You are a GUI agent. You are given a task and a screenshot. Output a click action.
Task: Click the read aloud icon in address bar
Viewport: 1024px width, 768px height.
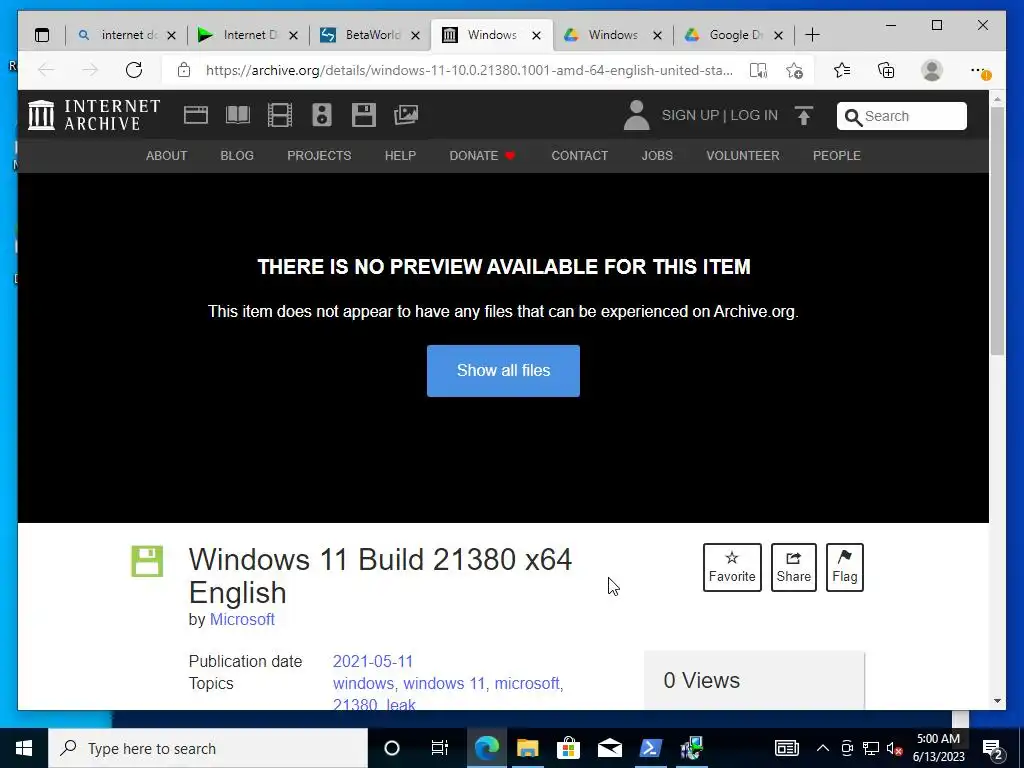(x=758, y=71)
